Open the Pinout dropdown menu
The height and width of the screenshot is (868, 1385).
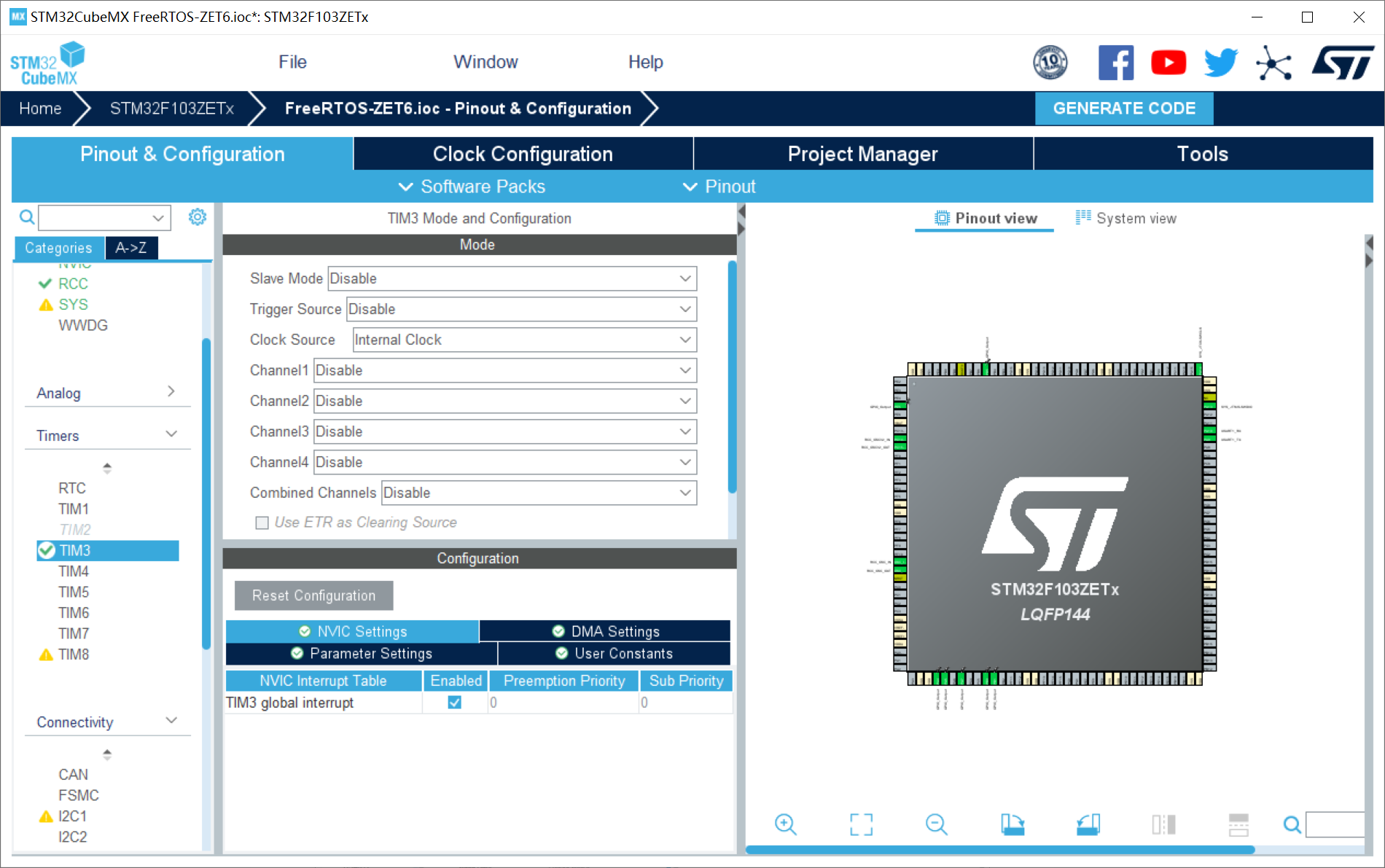coord(719,187)
